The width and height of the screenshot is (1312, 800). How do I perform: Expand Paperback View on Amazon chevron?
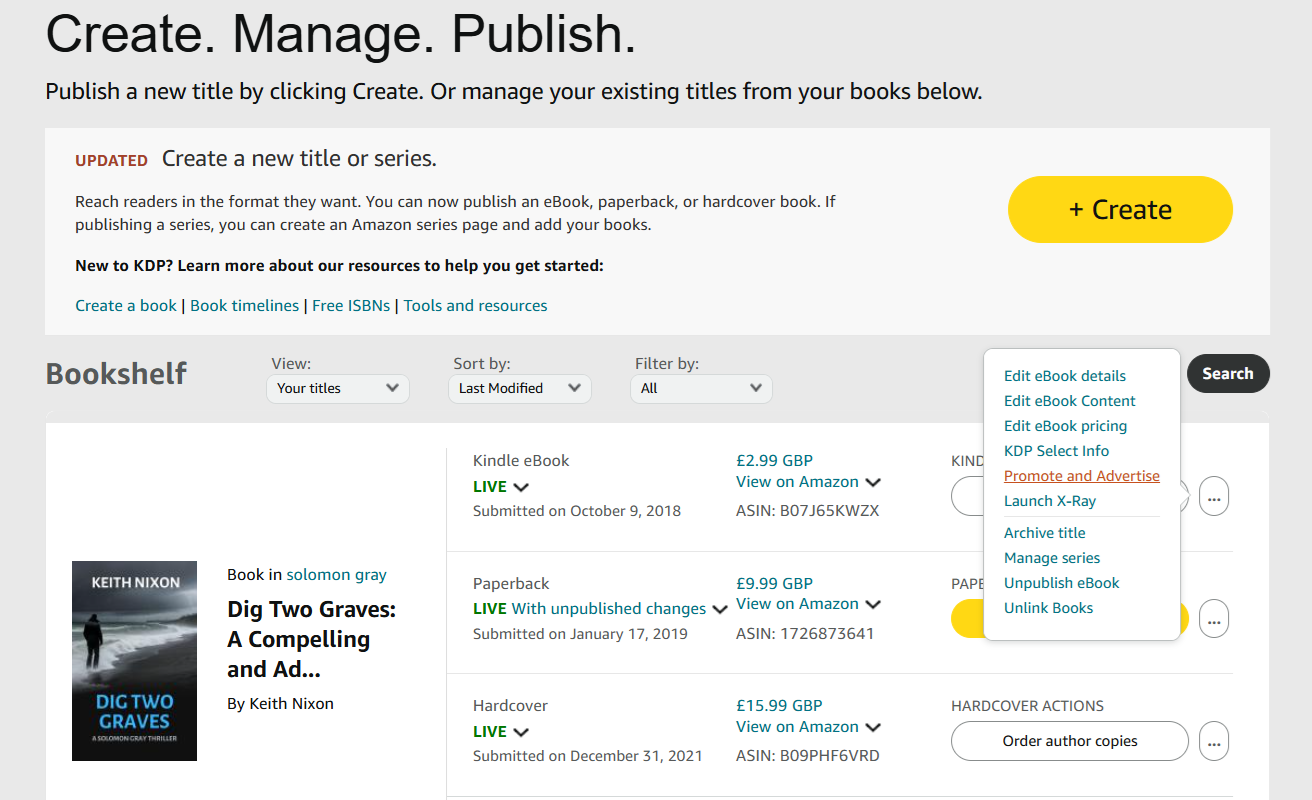click(x=873, y=604)
